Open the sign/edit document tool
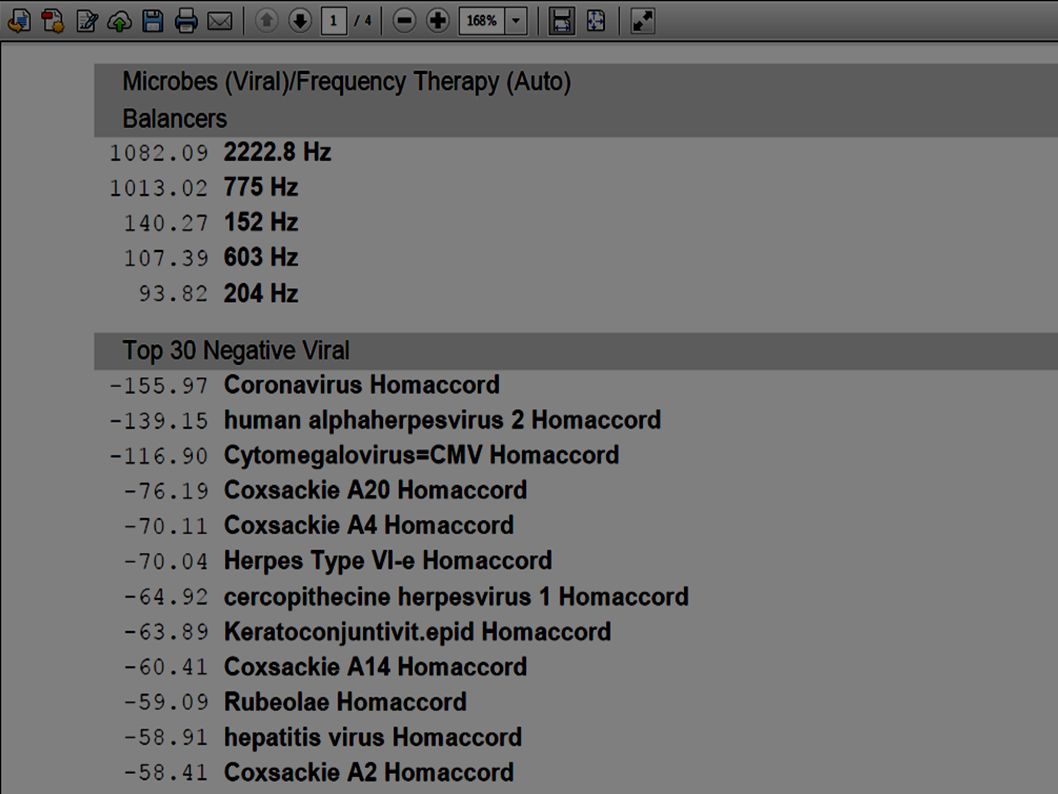Image resolution: width=1058 pixels, height=794 pixels. point(87,21)
